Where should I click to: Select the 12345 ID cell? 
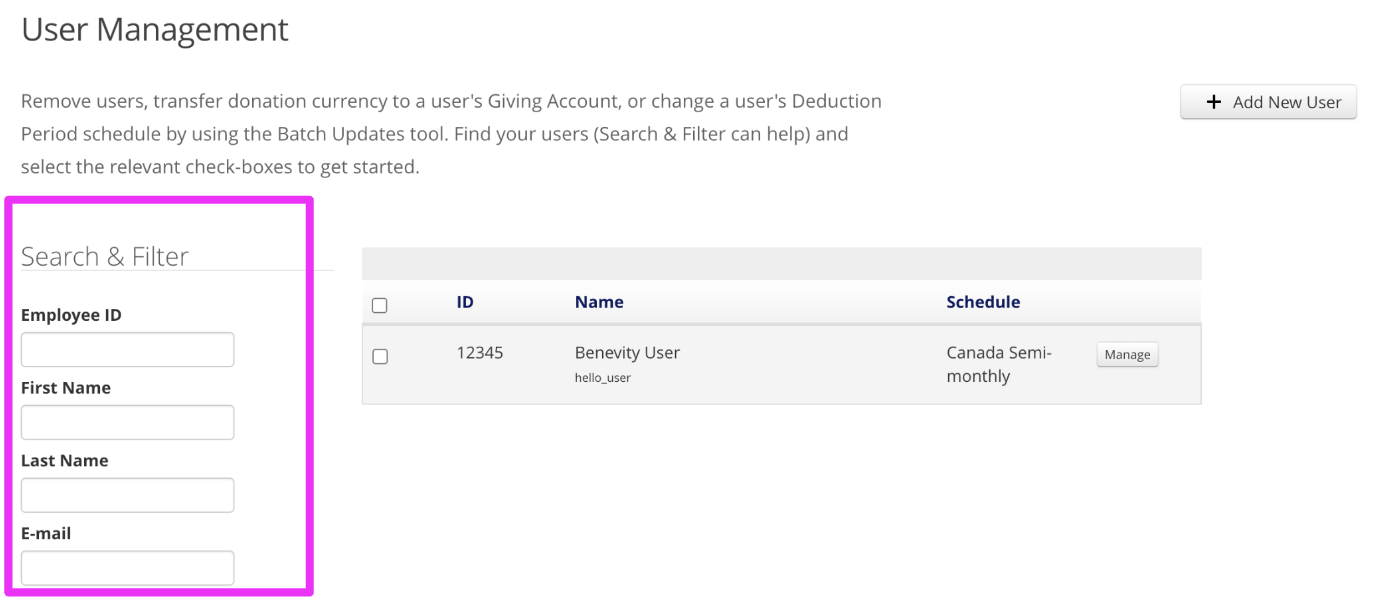point(480,353)
